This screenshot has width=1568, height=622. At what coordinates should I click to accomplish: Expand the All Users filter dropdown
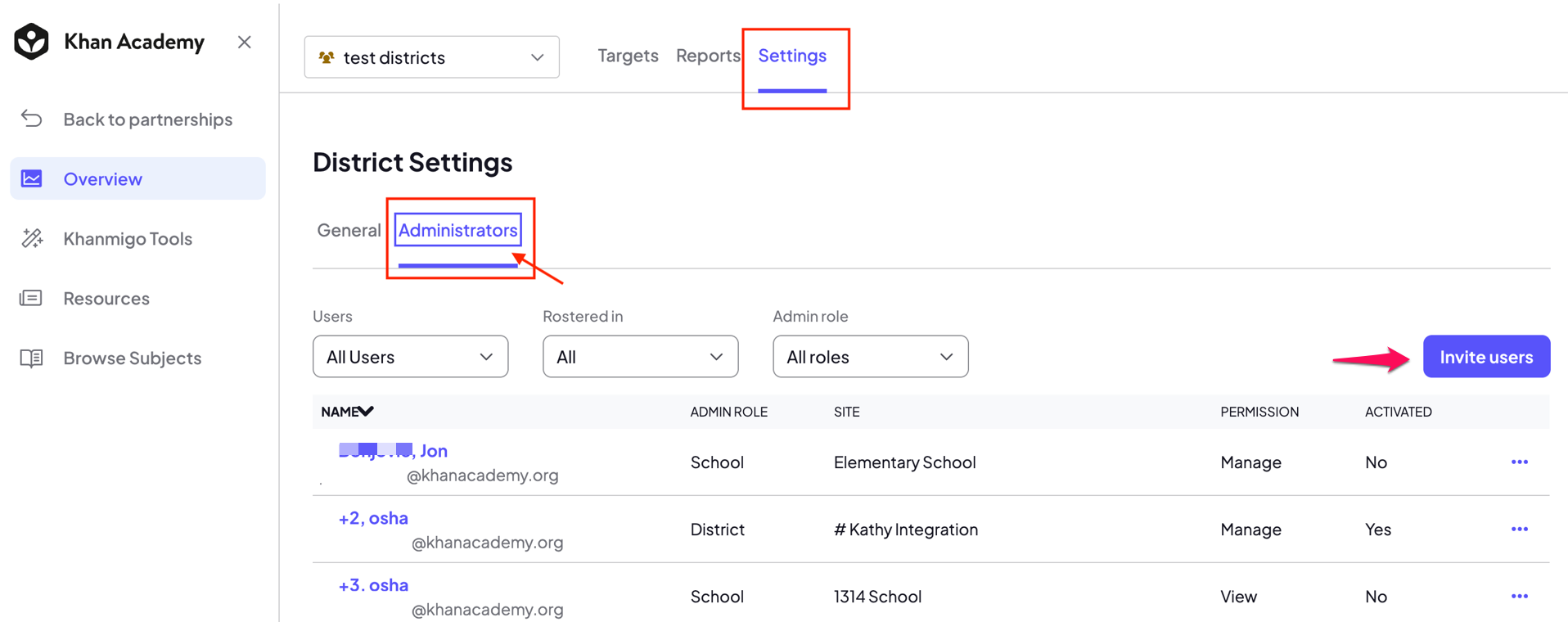[410, 357]
